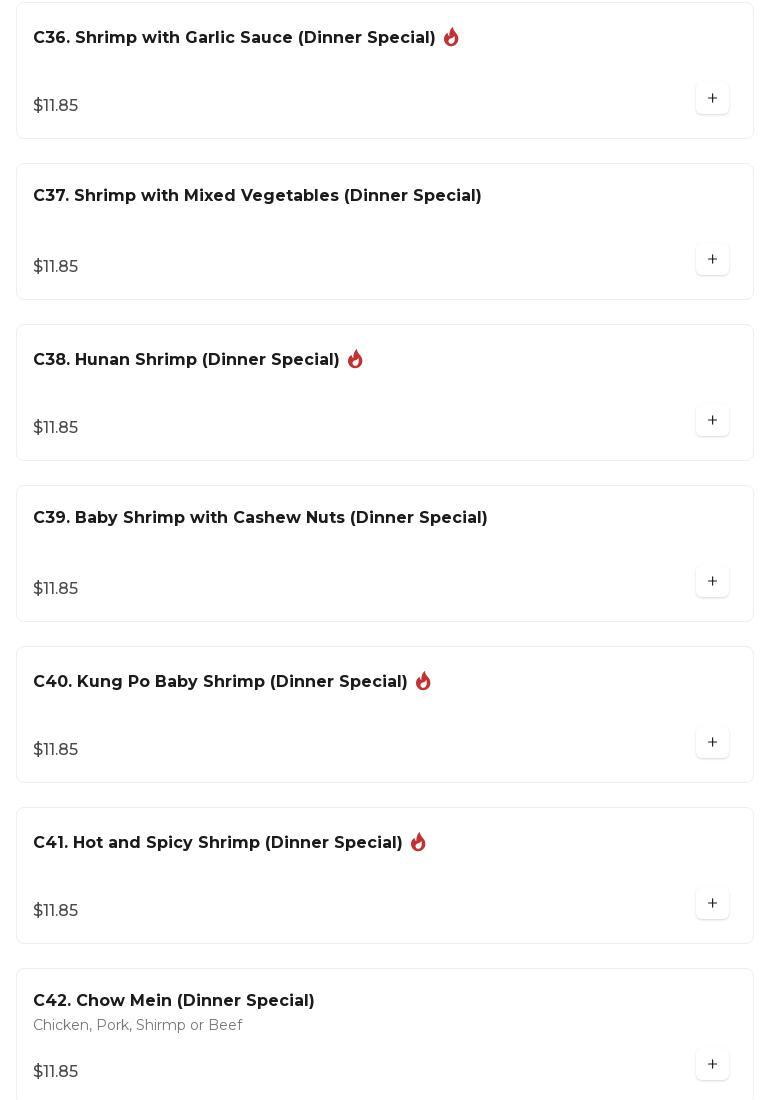
Task: Open C37 Shrimp with Mixed Vegetables title
Action: click(257, 196)
